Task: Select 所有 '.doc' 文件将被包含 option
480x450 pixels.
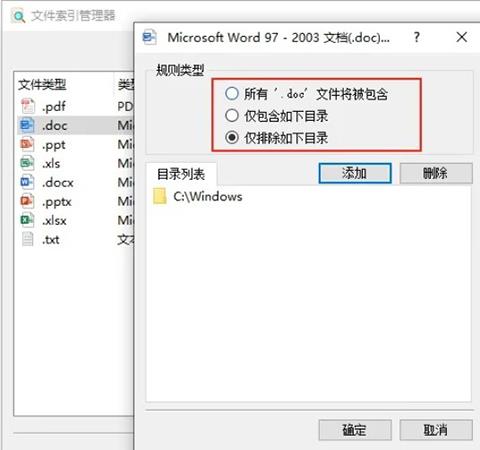Action: (x=306, y=94)
